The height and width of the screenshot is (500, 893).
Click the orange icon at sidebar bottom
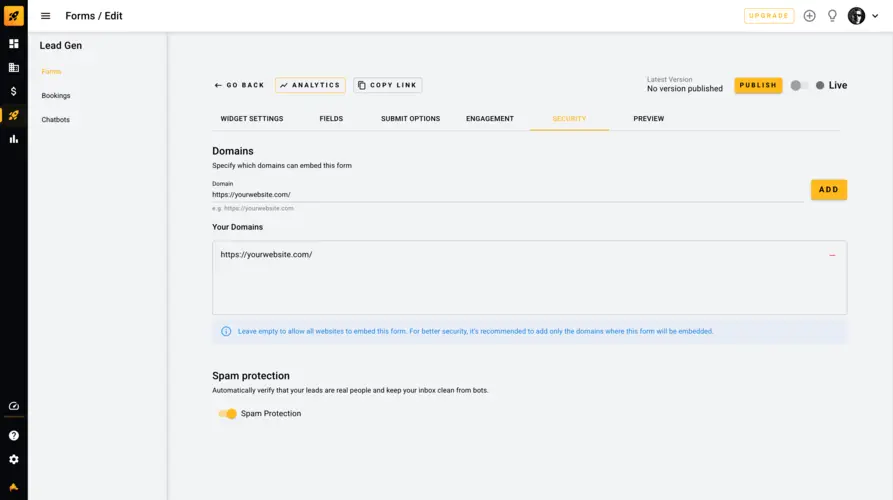pyautogui.click(x=14, y=487)
